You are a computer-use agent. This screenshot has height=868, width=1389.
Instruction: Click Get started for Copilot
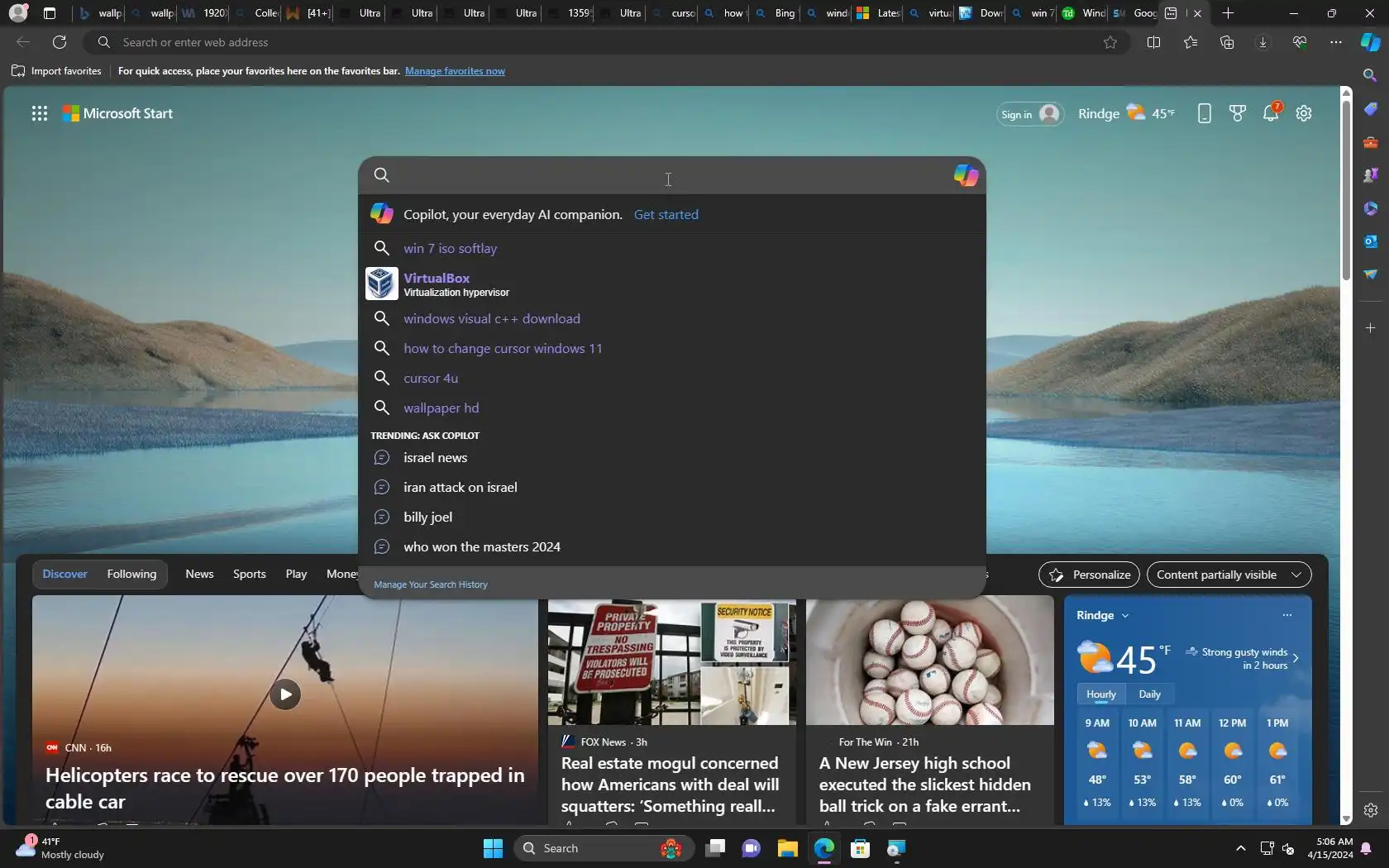pyautogui.click(x=666, y=214)
